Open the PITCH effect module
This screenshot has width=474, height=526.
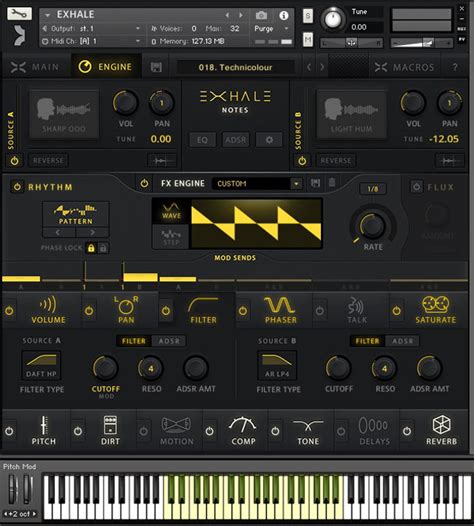pyautogui.click(x=44, y=431)
